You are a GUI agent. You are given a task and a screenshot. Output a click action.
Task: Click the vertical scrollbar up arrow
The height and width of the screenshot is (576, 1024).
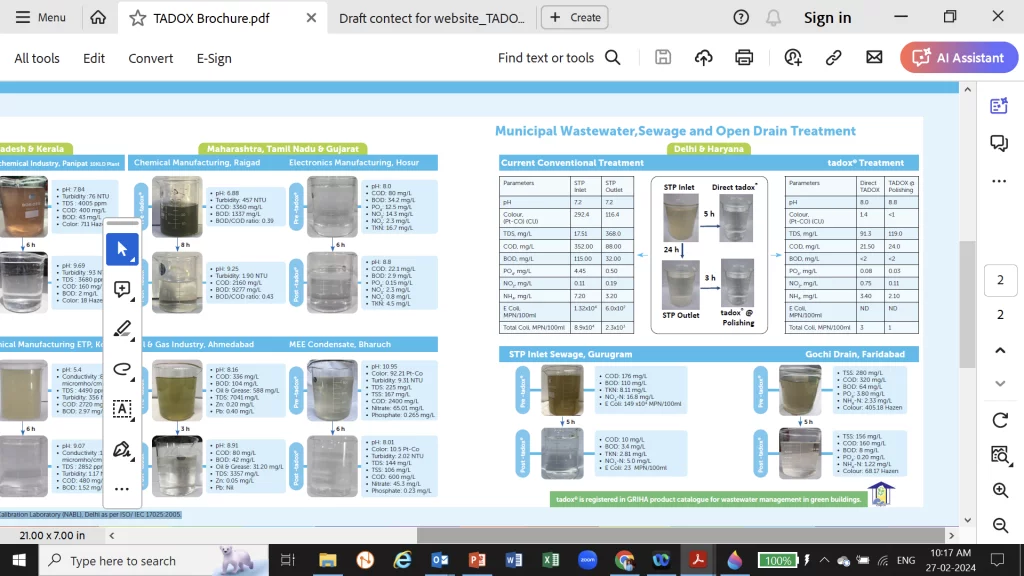[967, 89]
